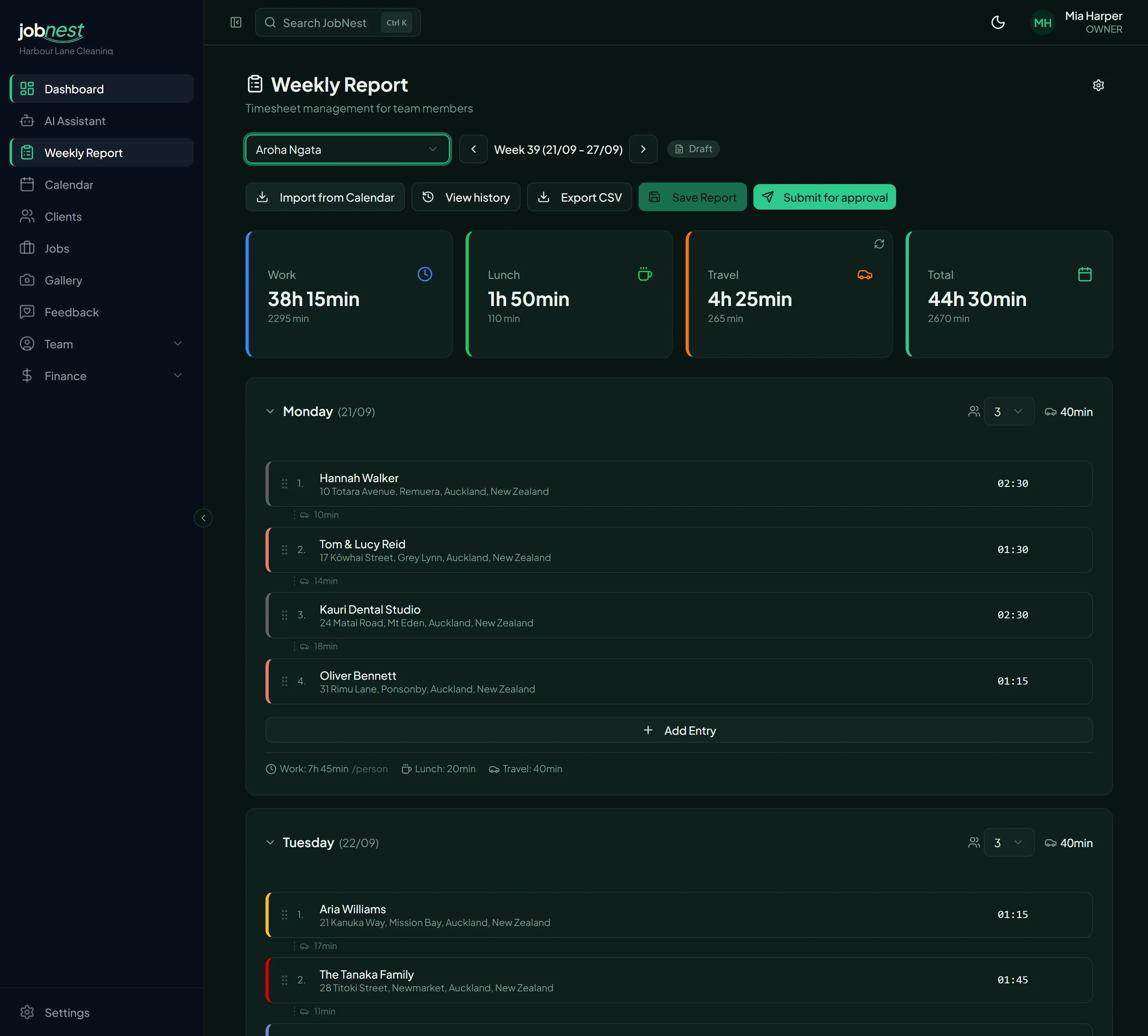Image resolution: width=1148 pixels, height=1036 pixels.
Task: Grab the drag handle for Aria Williams
Action: click(x=285, y=915)
